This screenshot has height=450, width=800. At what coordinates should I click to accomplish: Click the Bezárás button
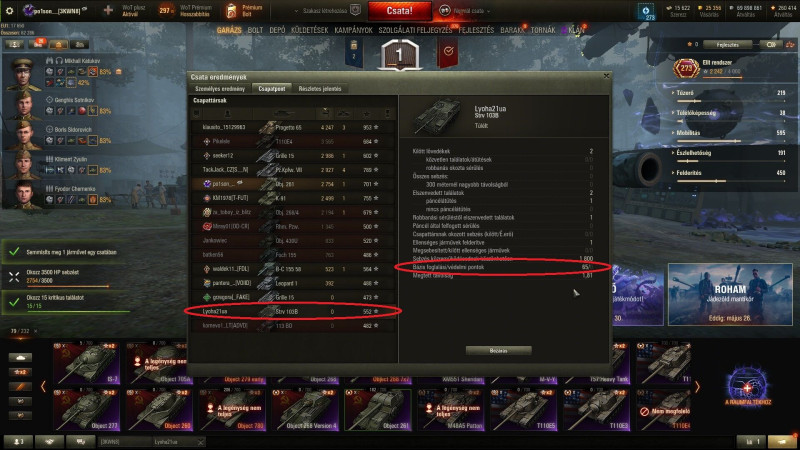[498, 351]
